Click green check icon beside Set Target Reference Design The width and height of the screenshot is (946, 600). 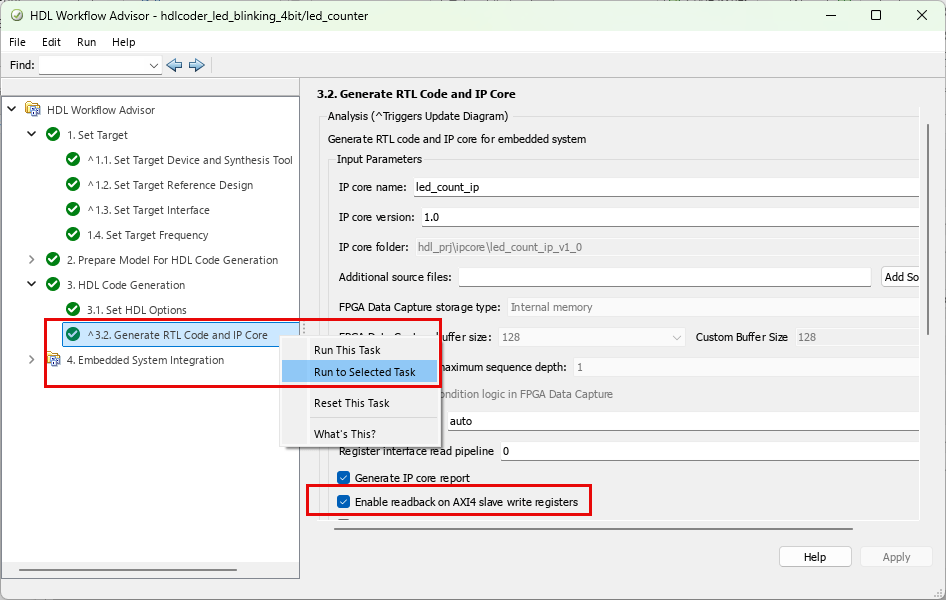pos(73,185)
